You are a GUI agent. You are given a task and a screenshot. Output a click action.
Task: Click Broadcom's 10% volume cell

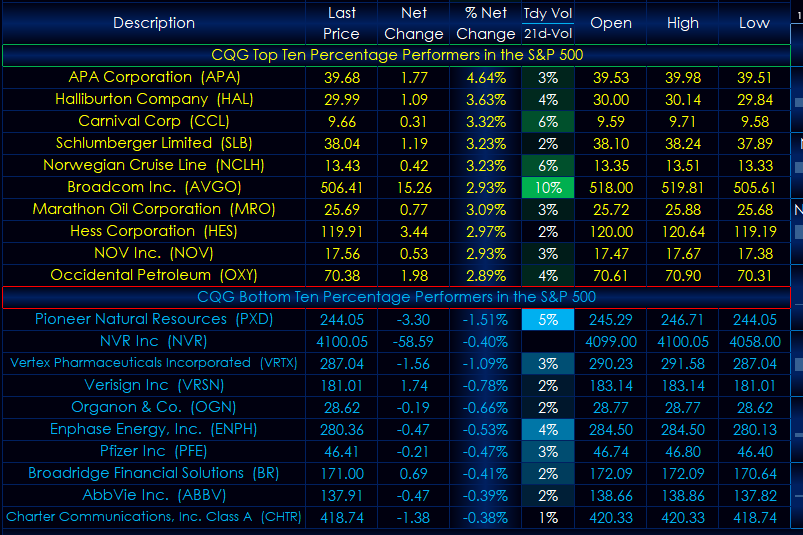click(548, 188)
